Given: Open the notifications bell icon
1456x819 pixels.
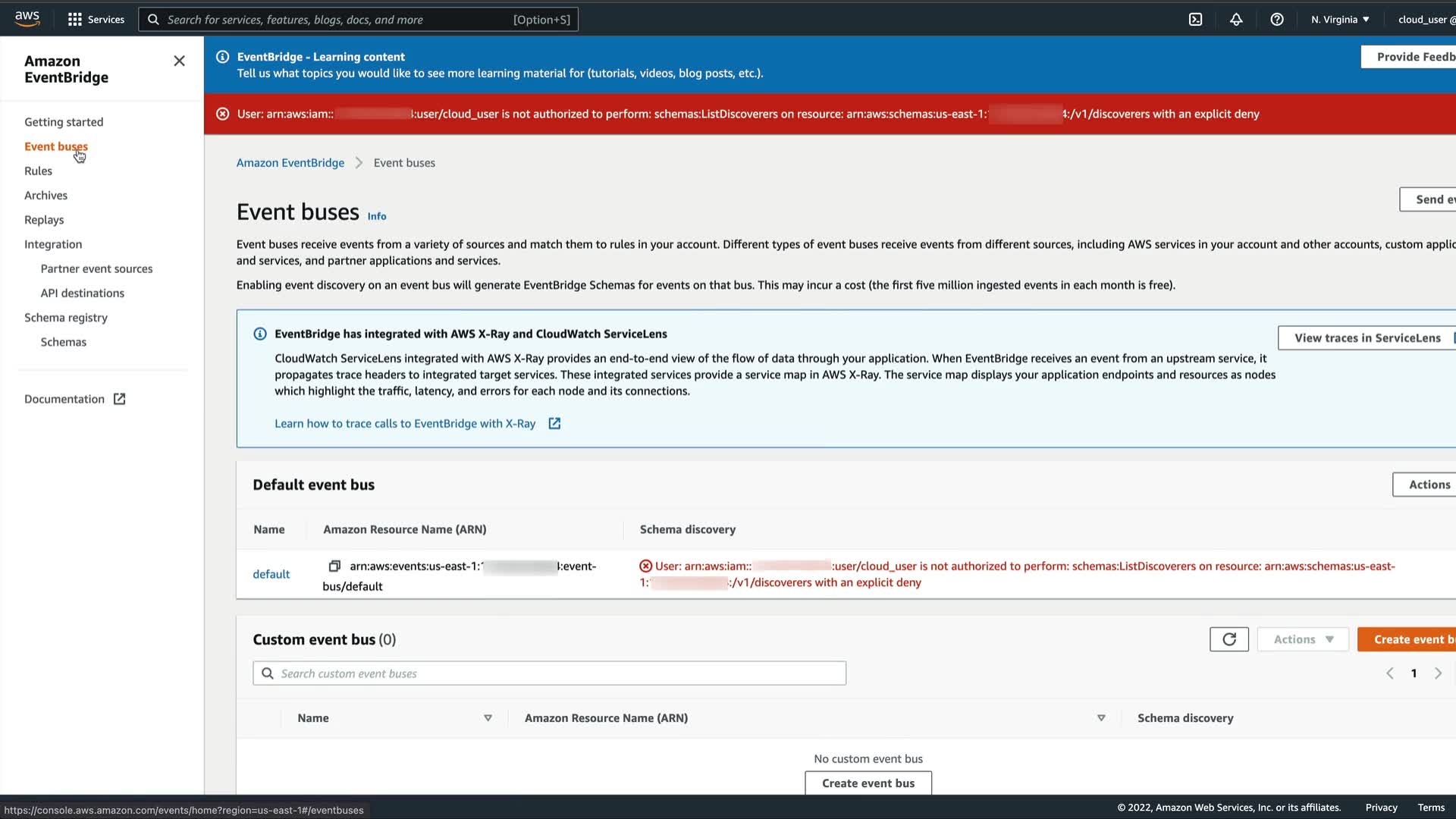Looking at the screenshot, I should (1236, 20).
